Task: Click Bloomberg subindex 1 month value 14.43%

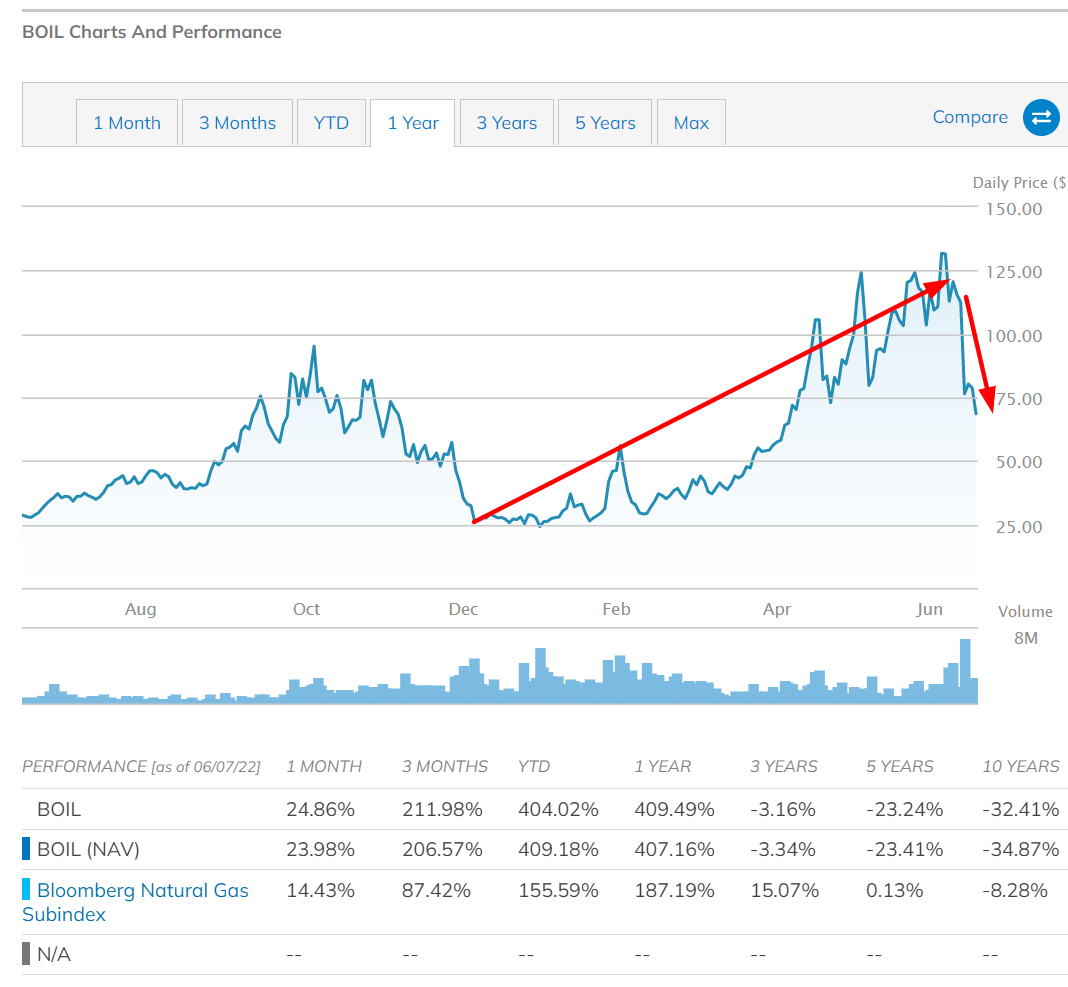Action: click(320, 890)
